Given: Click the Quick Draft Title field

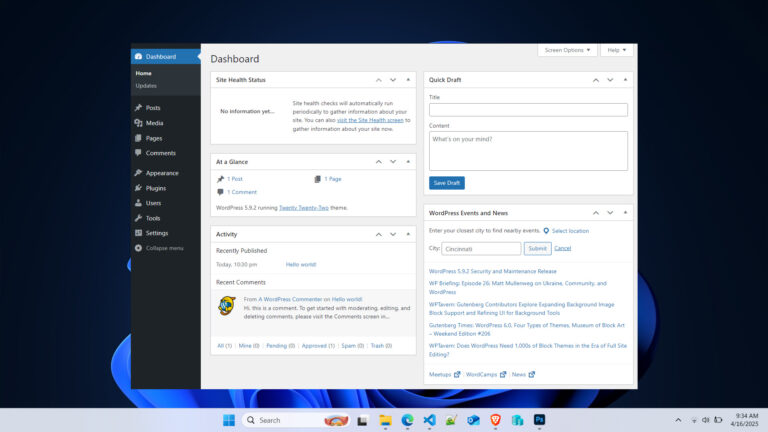Looking at the screenshot, I should pos(528,110).
